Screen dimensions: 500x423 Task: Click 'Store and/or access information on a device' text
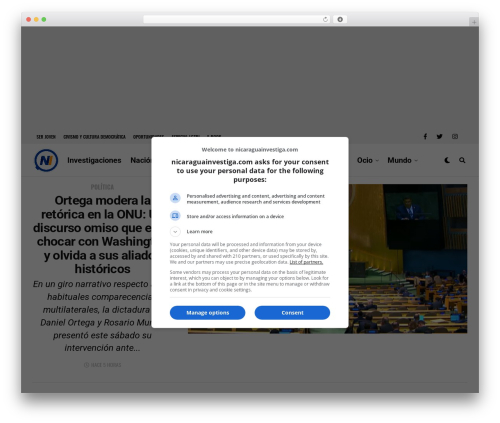(x=235, y=216)
